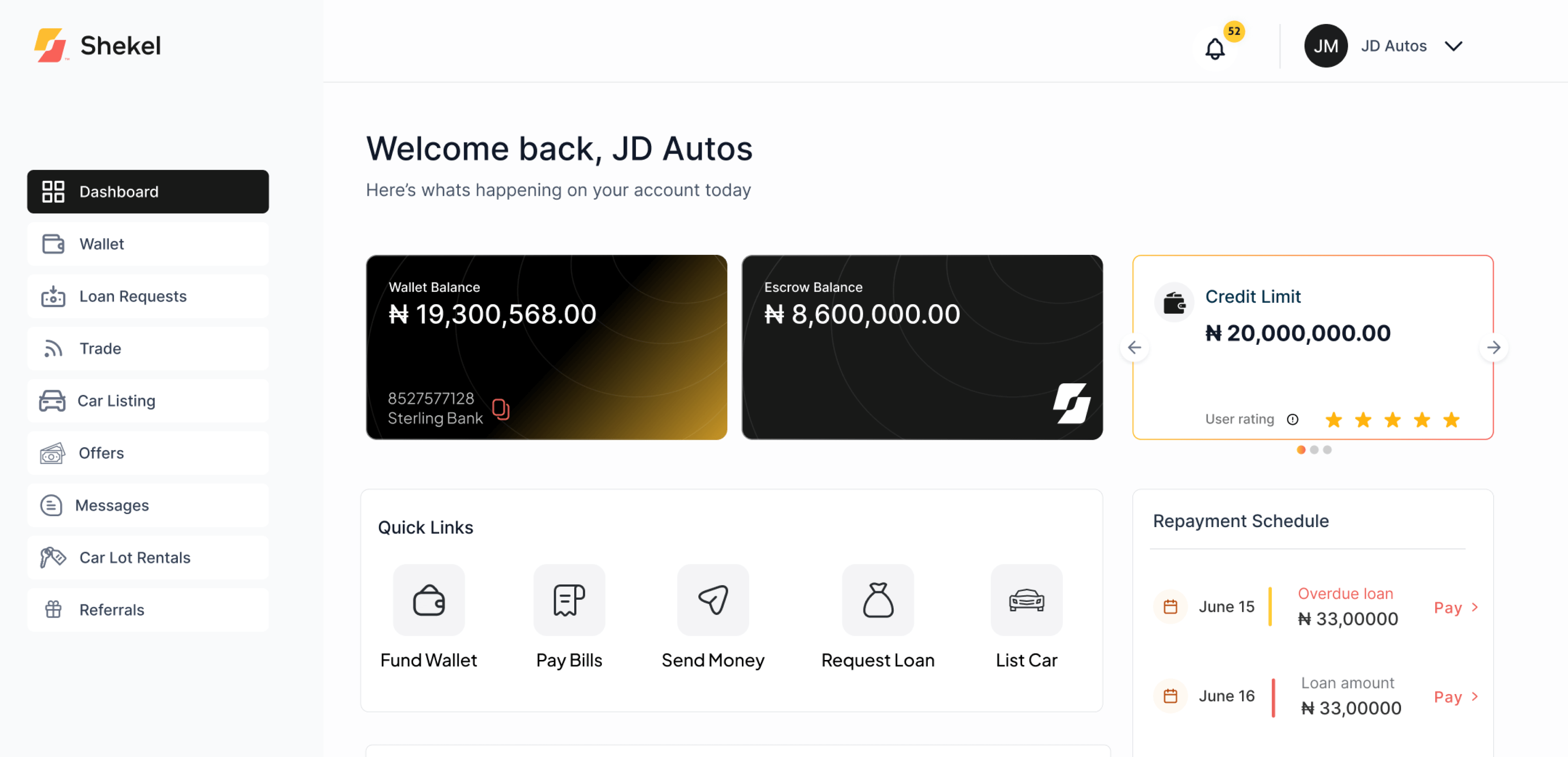Screen dimensions: 1568x757
Task: Pay the June 16 loan amount
Action: click(1456, 697)
